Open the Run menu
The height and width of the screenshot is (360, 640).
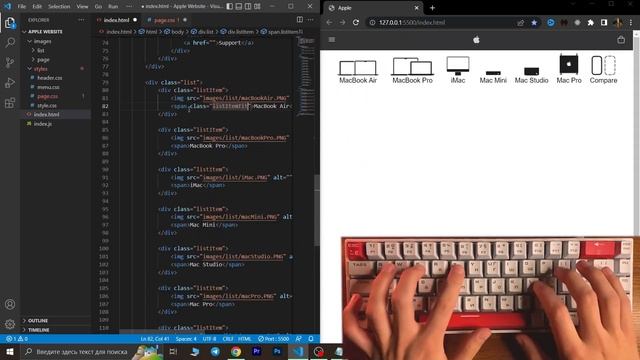[x=113, y=7]
